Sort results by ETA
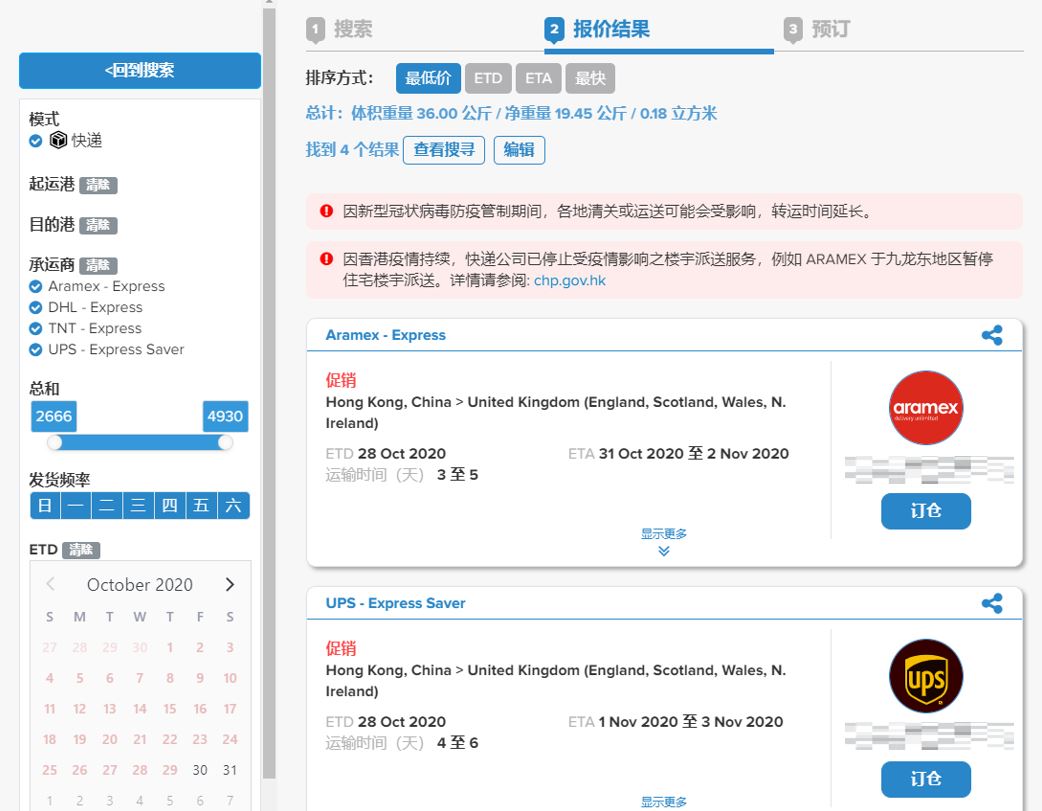Screen dimensions: 1042x811 click(538, 78)
